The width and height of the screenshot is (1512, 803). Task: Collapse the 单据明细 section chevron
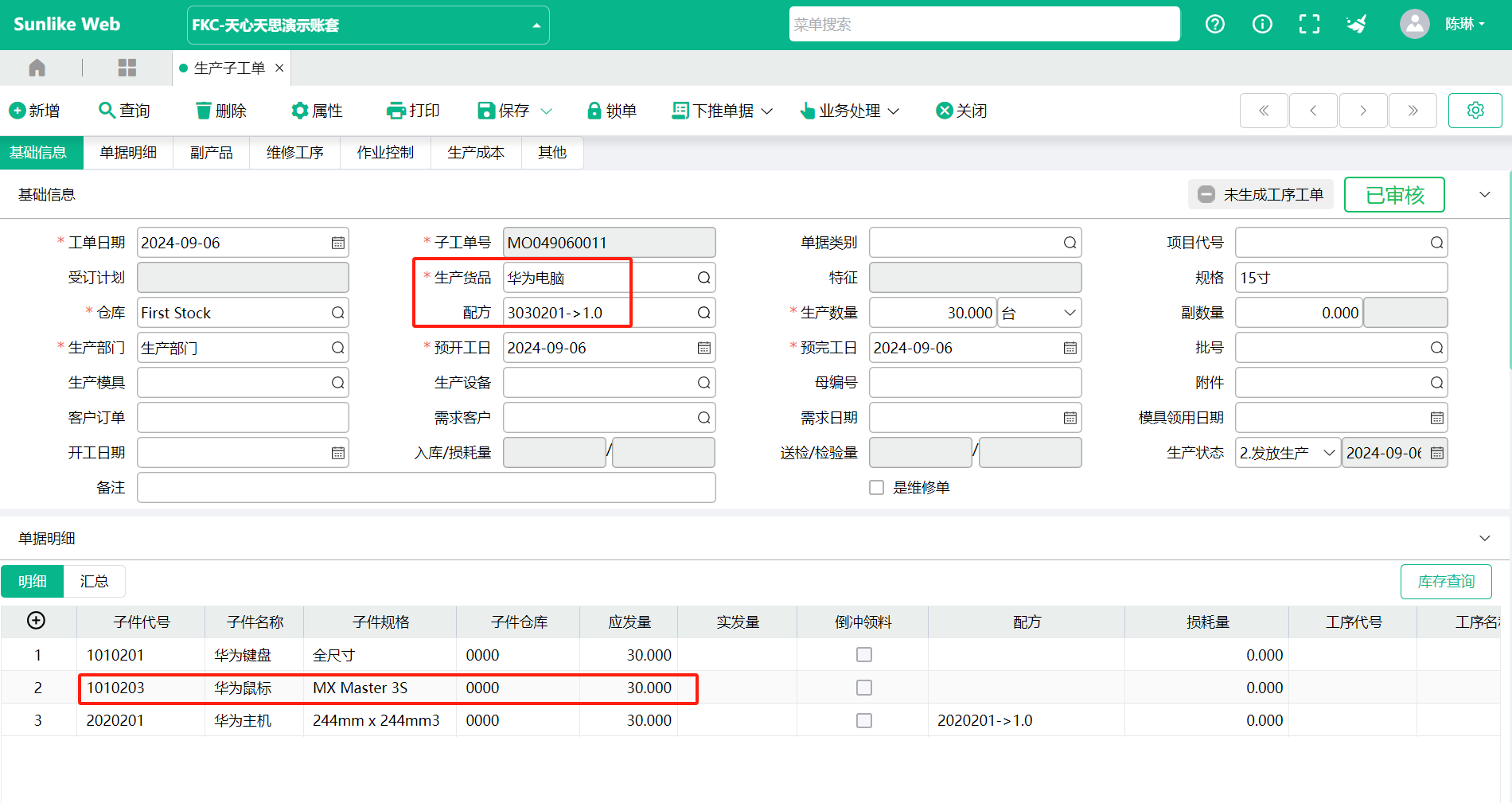pos(1484,538)
